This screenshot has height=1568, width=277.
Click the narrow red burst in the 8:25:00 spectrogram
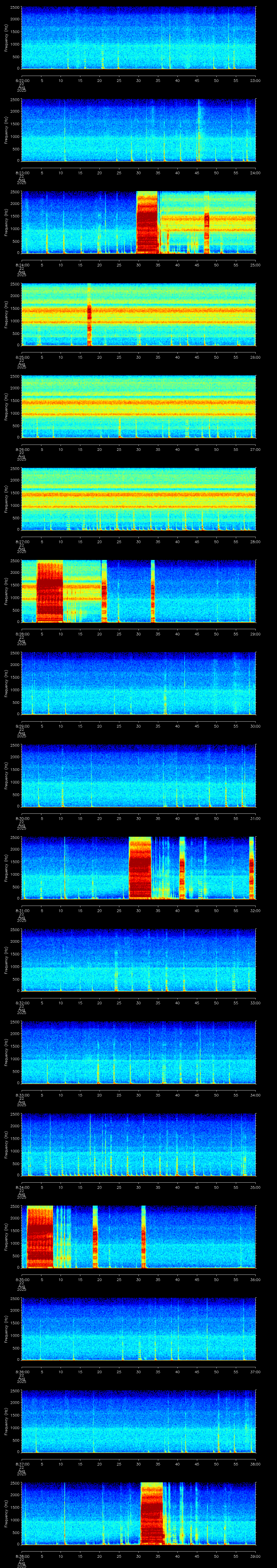point(89,315)
